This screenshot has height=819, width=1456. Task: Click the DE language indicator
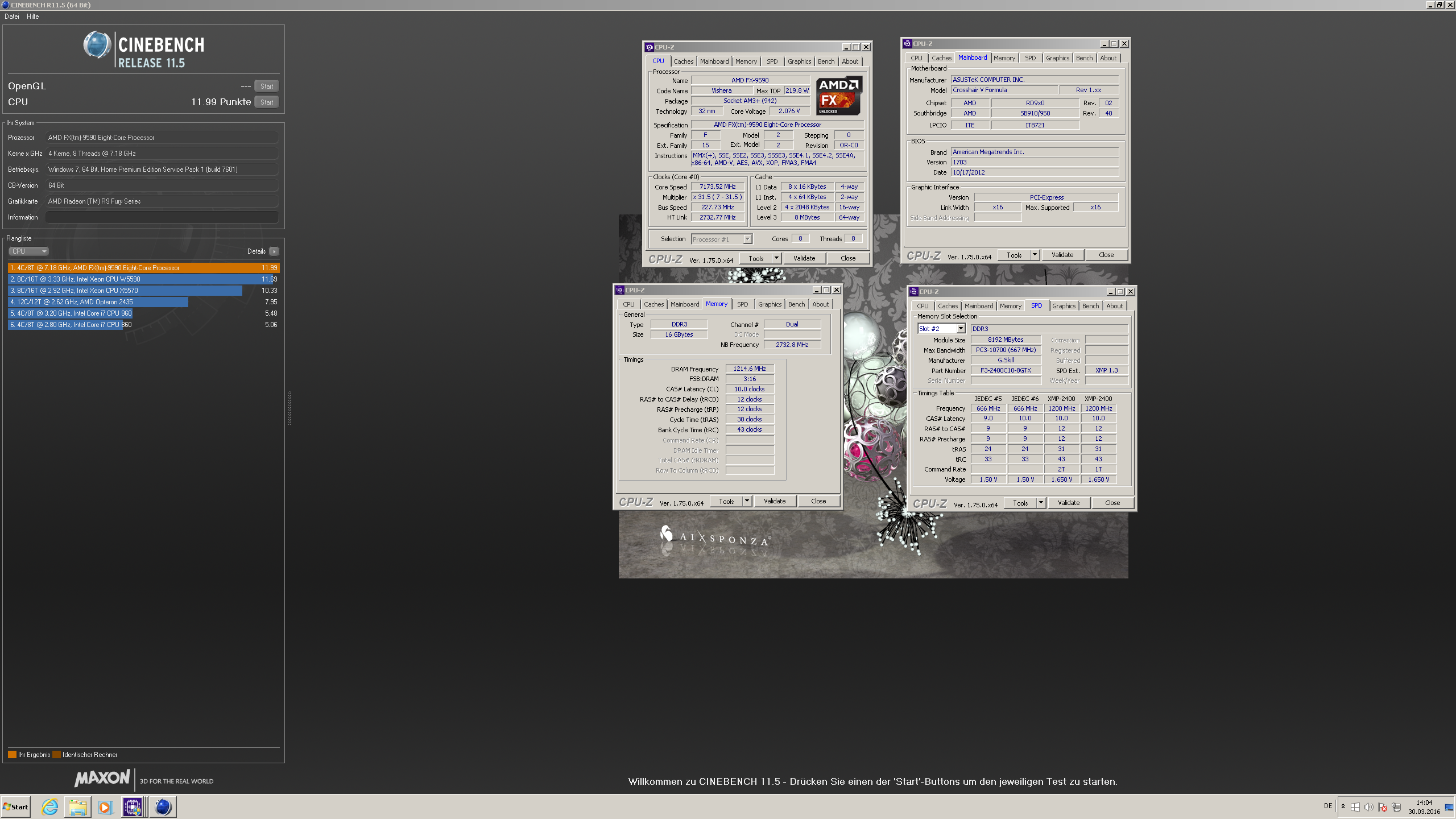pyautogui.click(x=1328, y=806)
